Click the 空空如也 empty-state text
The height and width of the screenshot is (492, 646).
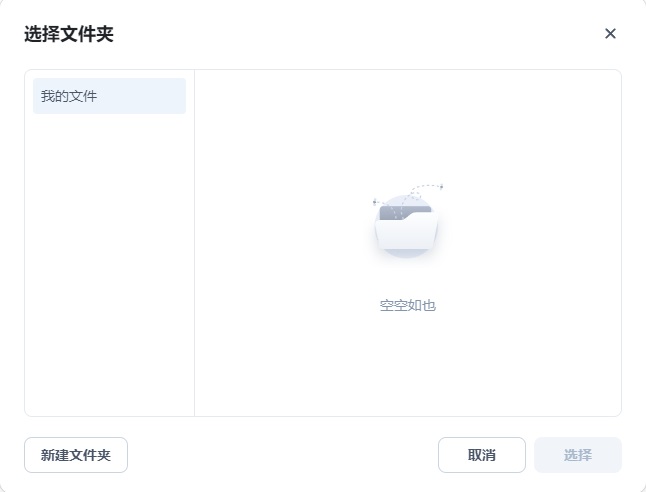coord(408,306)
